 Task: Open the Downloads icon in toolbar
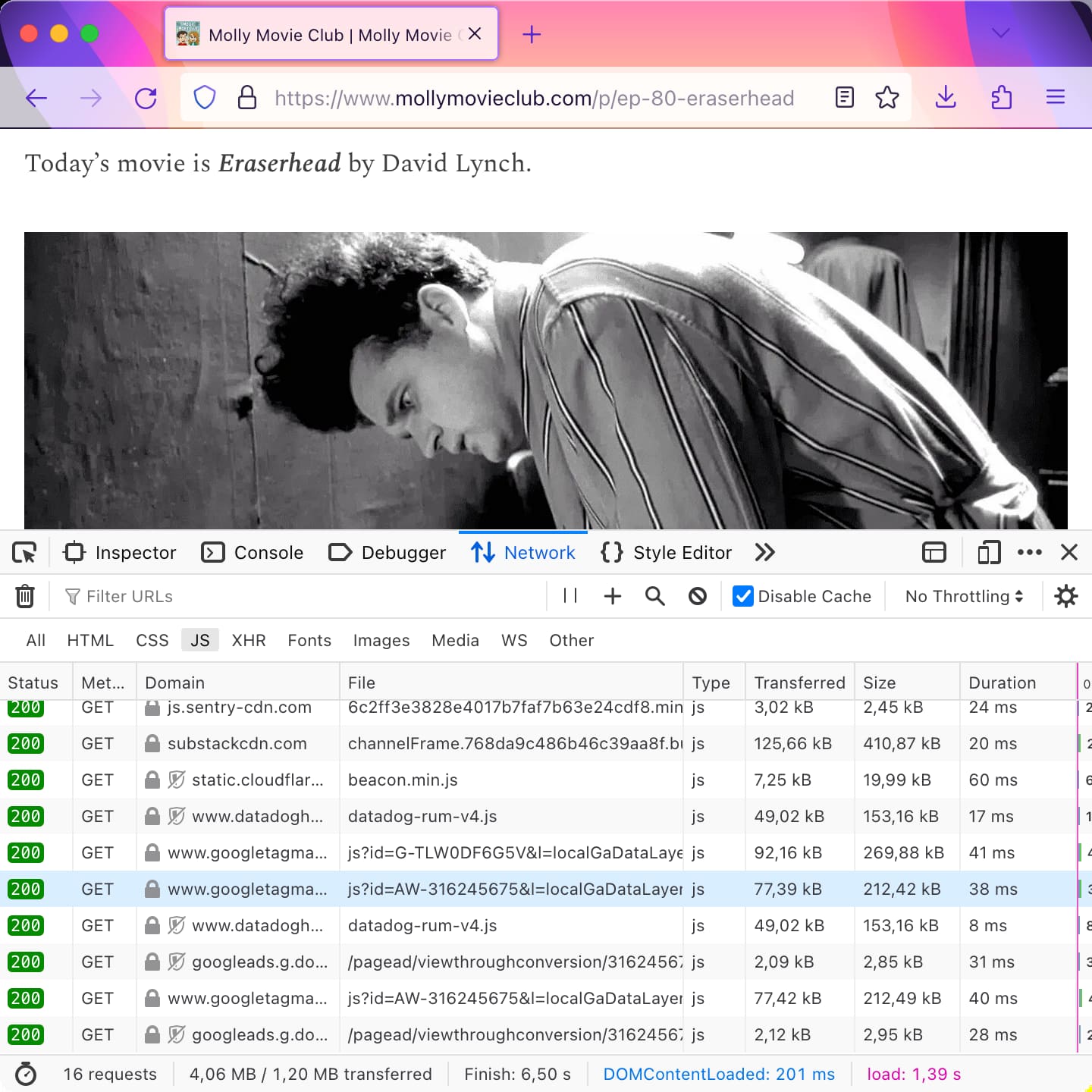click(945, 97)
